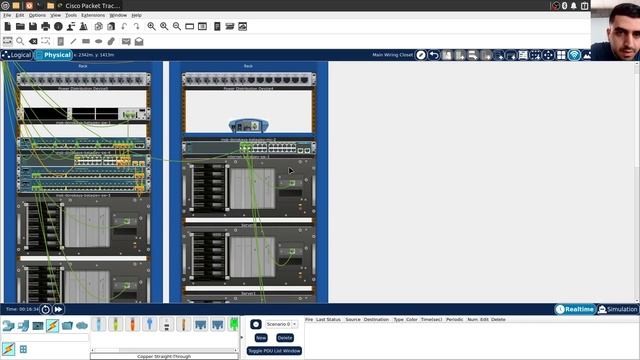Click the New file icon

(x=7, y=27)
